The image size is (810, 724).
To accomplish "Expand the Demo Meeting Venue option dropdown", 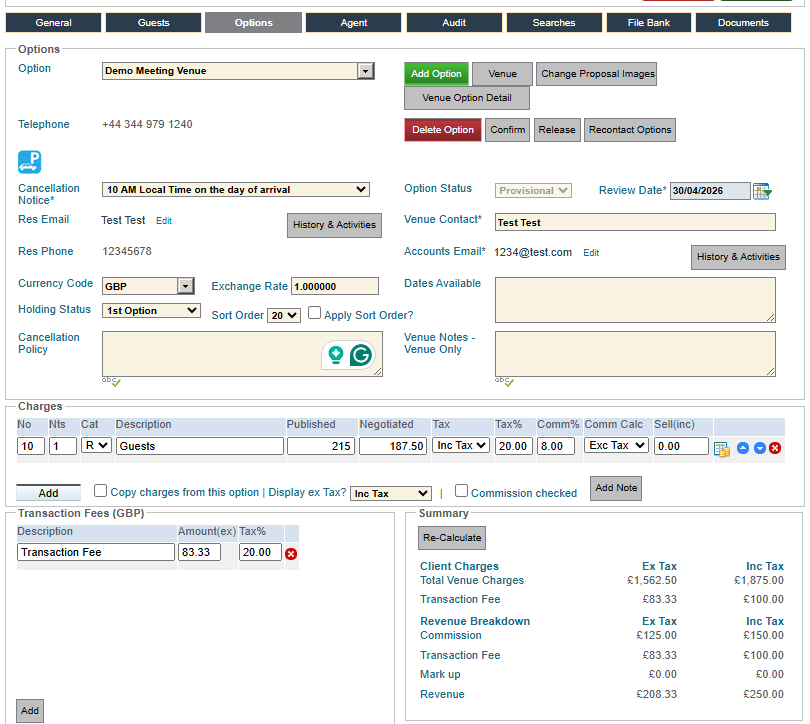I will click(x=366, y=71).
